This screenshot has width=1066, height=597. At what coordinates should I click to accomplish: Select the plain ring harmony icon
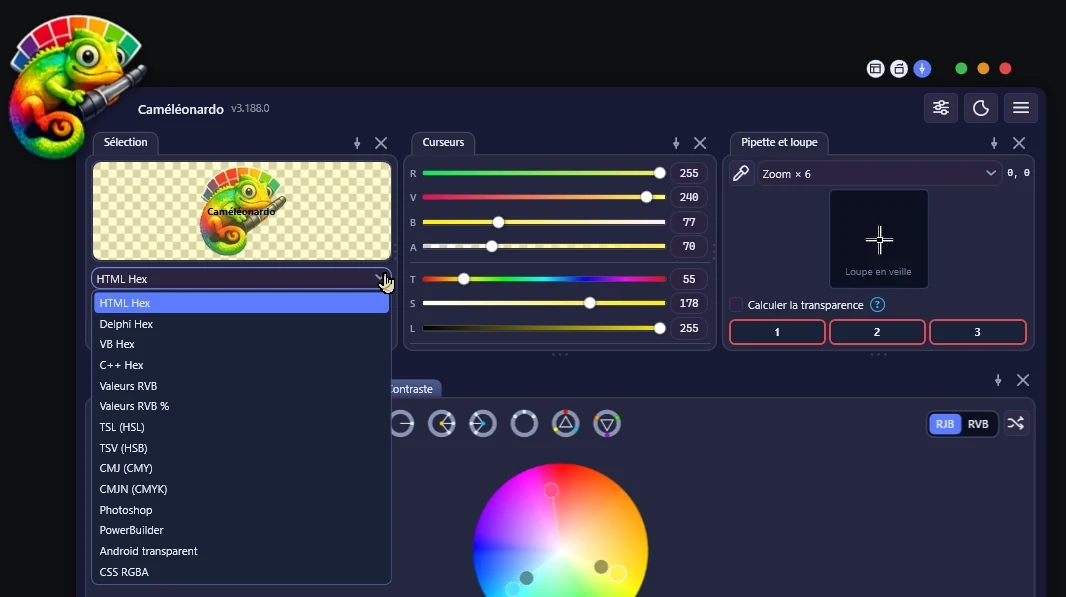click(524, 424)
